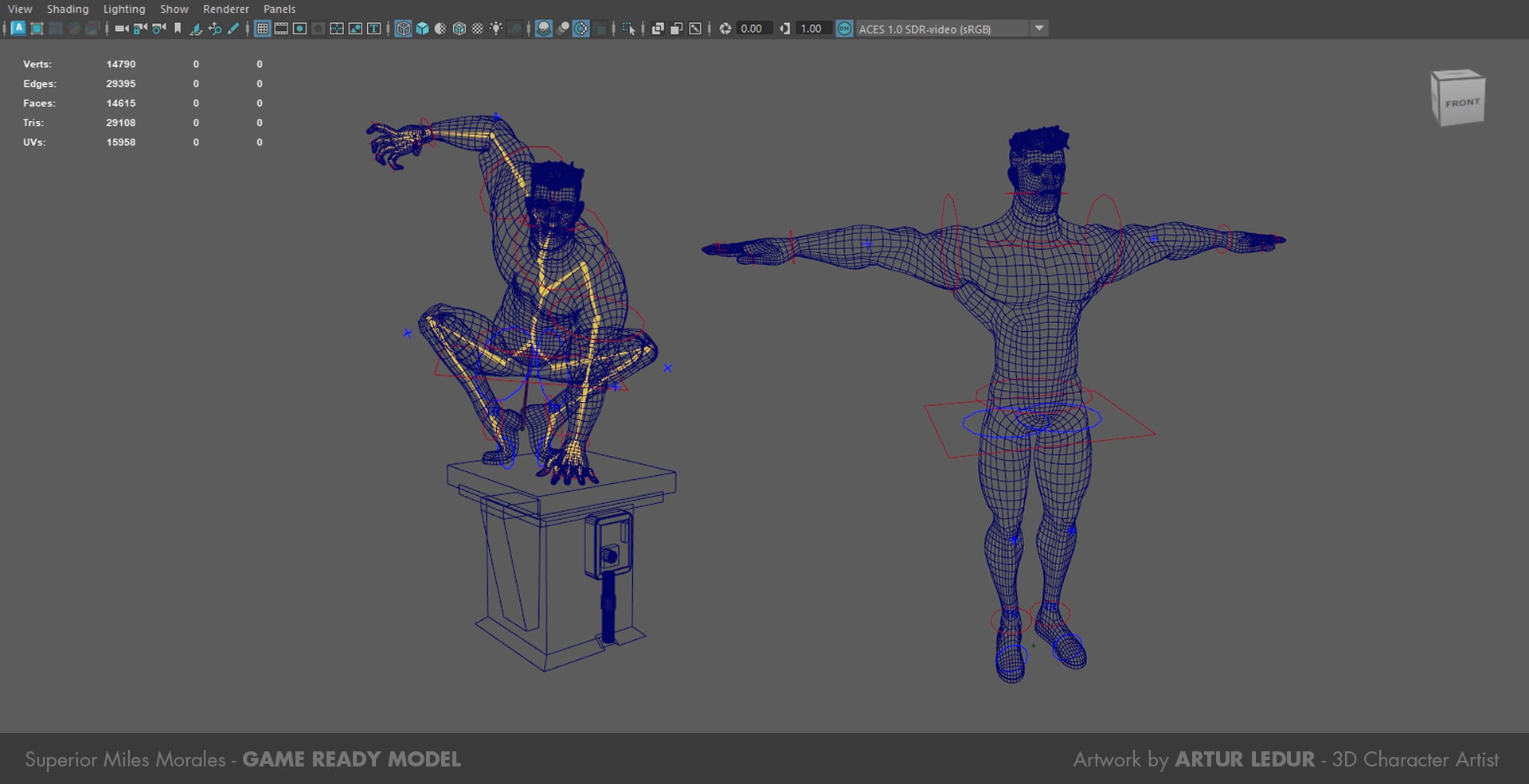This screenshot has width=1529, height=784.
Task: Click the Grease Pencil icon
Action: coord(233,29)
